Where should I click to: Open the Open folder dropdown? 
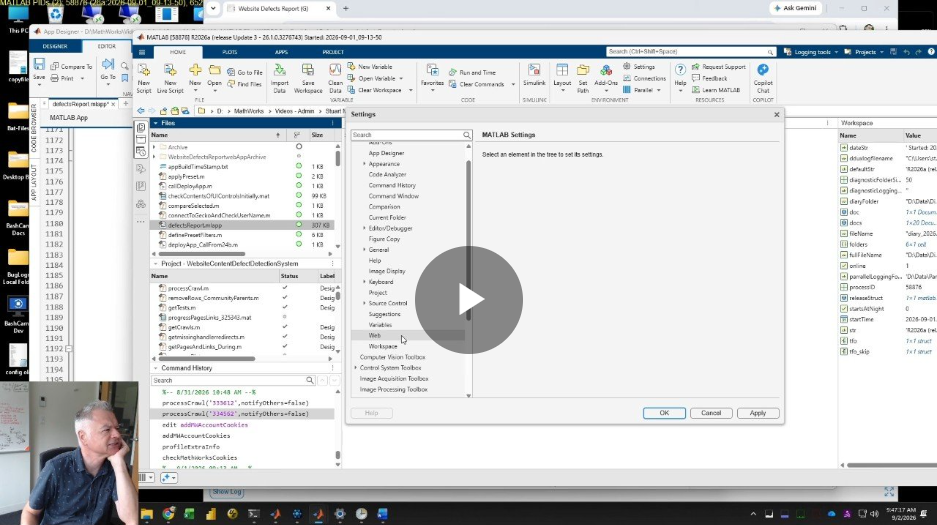[x=215, y=79]
